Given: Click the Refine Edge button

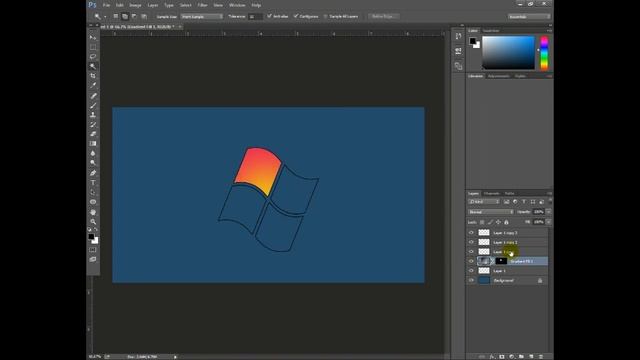Looking at the screenshot, I should [x=383, y=16].
